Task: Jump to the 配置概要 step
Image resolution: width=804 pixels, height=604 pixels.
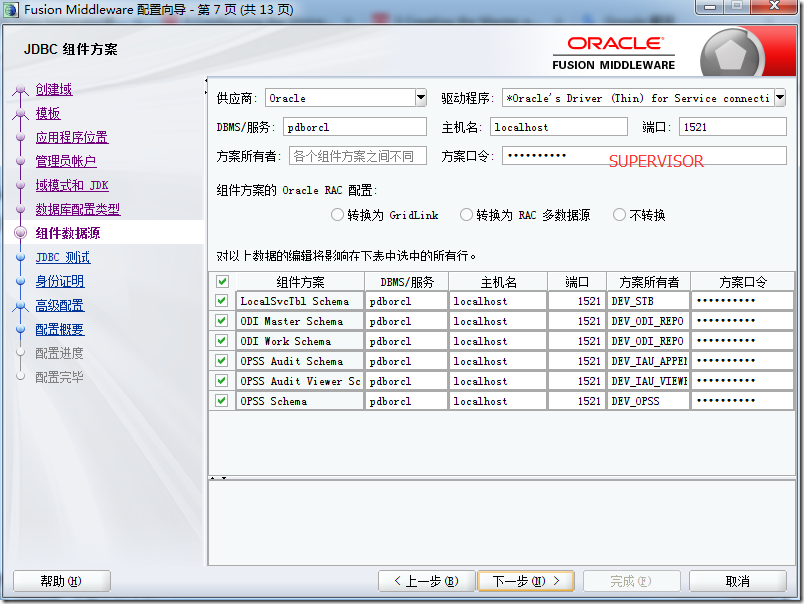Action: [60, 330]
